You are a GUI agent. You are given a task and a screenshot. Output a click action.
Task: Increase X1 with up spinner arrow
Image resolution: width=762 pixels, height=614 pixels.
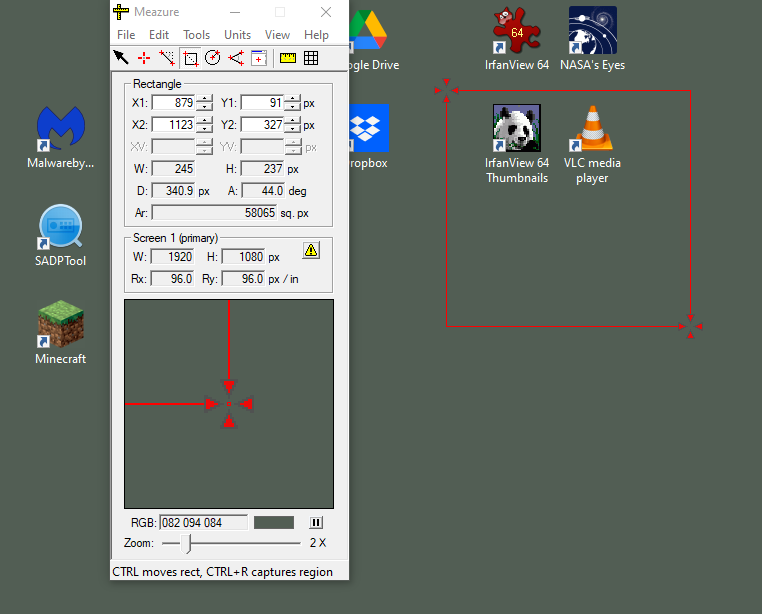tap(205, 99)
